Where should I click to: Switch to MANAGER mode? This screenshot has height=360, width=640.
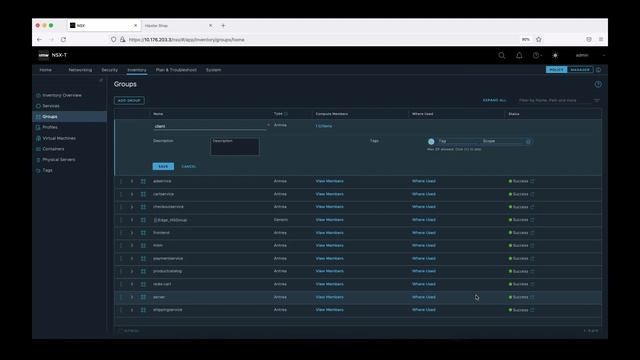pyautogui.click(x=580, y=70)
